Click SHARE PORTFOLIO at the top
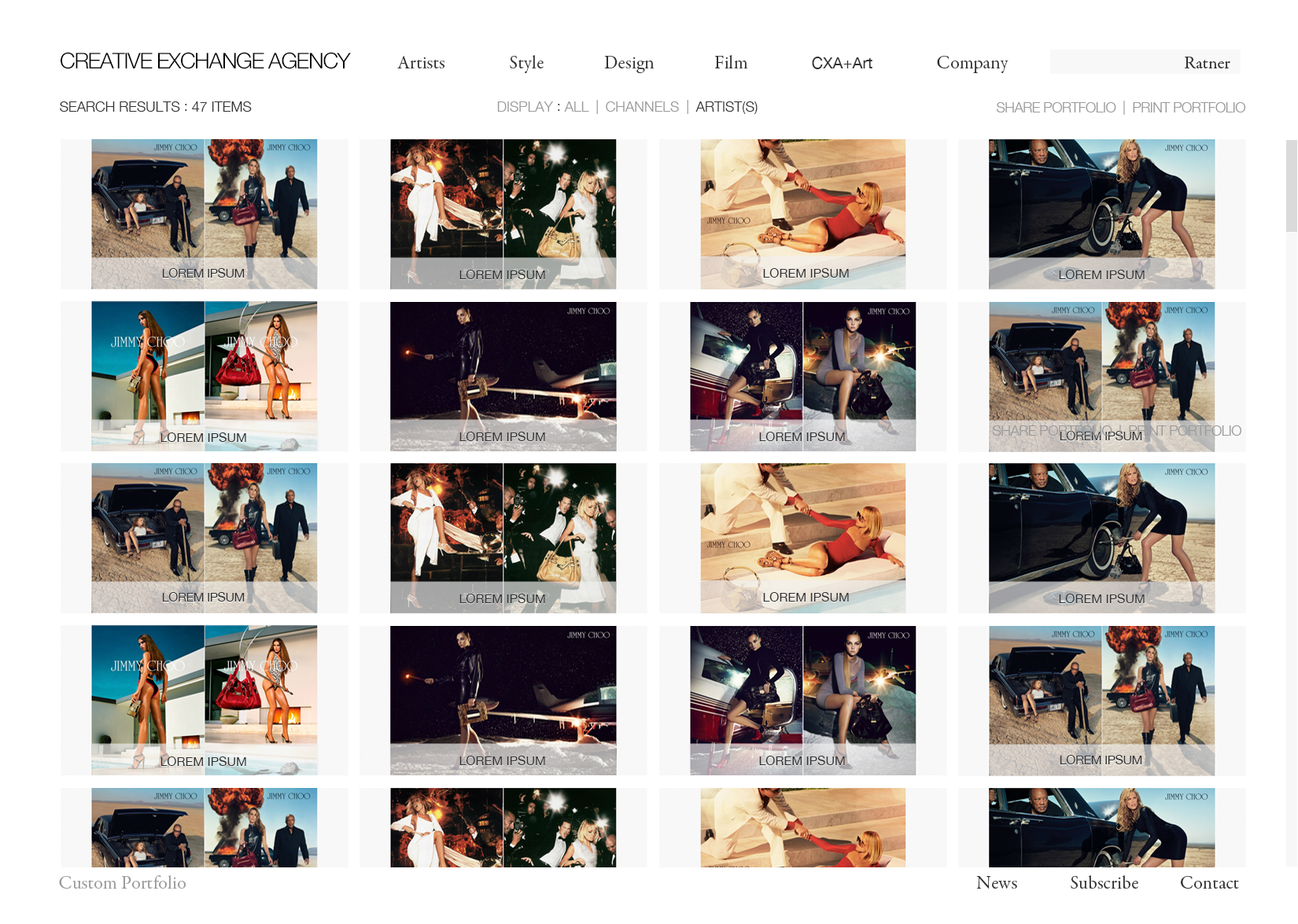Viewport: 1298px width, 924px height. [x=1056, y=108]
